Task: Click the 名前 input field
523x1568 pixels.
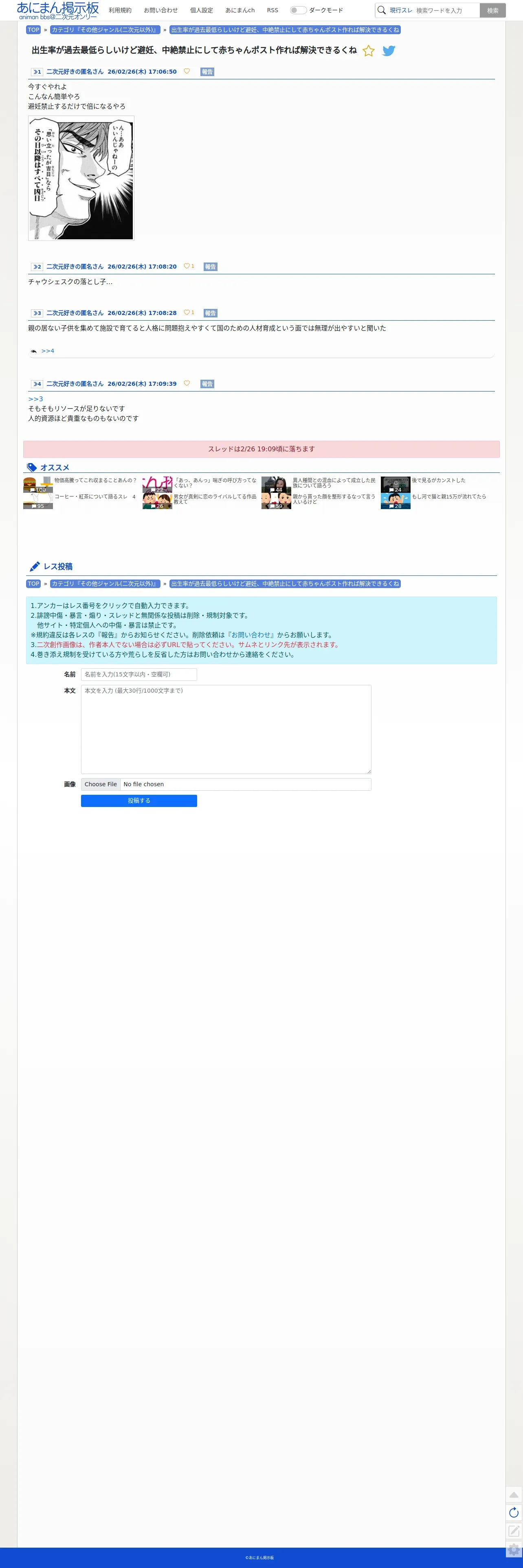Action: (139, 674)
